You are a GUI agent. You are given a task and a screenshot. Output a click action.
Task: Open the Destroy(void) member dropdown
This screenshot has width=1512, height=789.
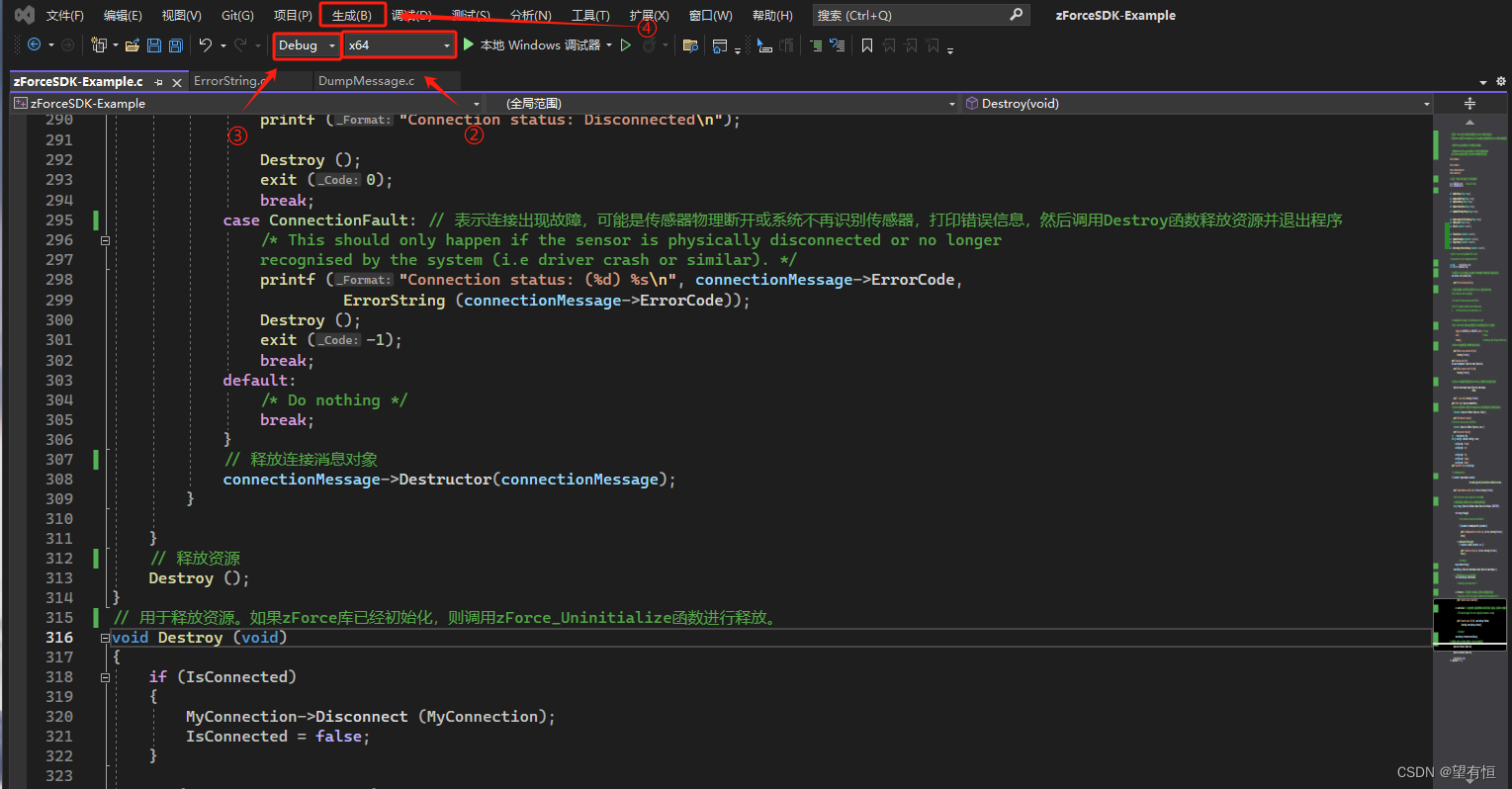point(1198,104)
